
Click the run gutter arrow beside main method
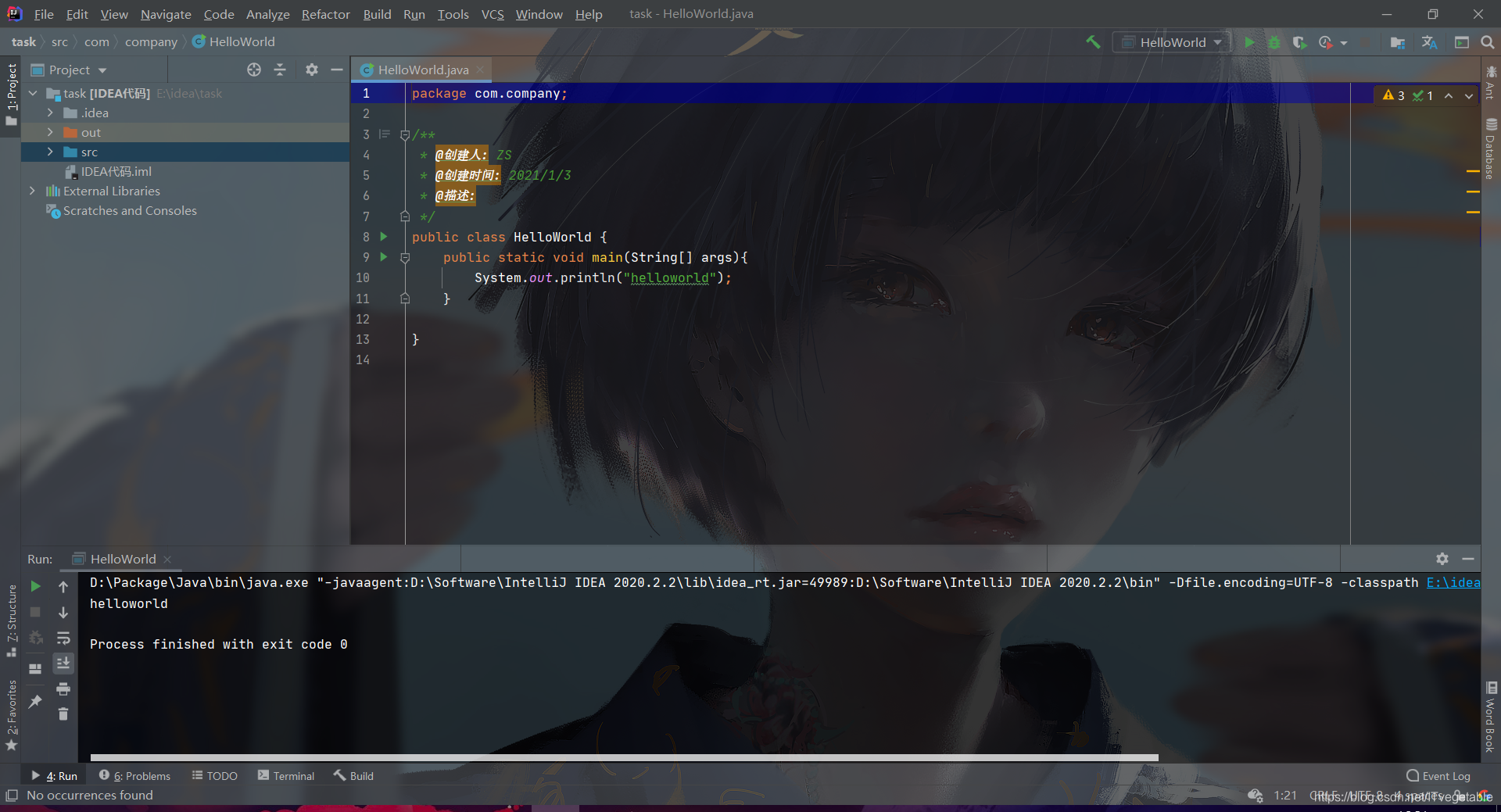(384, 256)
